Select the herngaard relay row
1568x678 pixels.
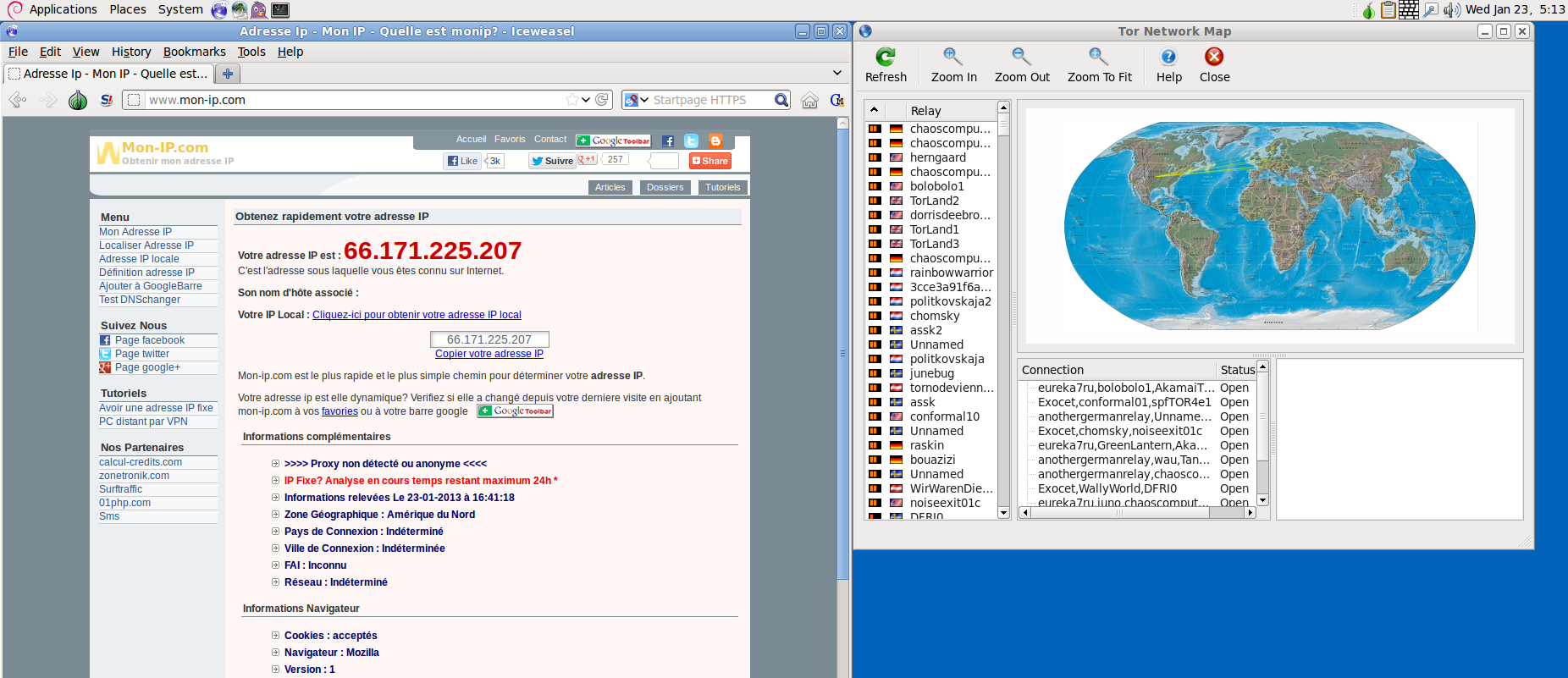[x=931, y=157]
